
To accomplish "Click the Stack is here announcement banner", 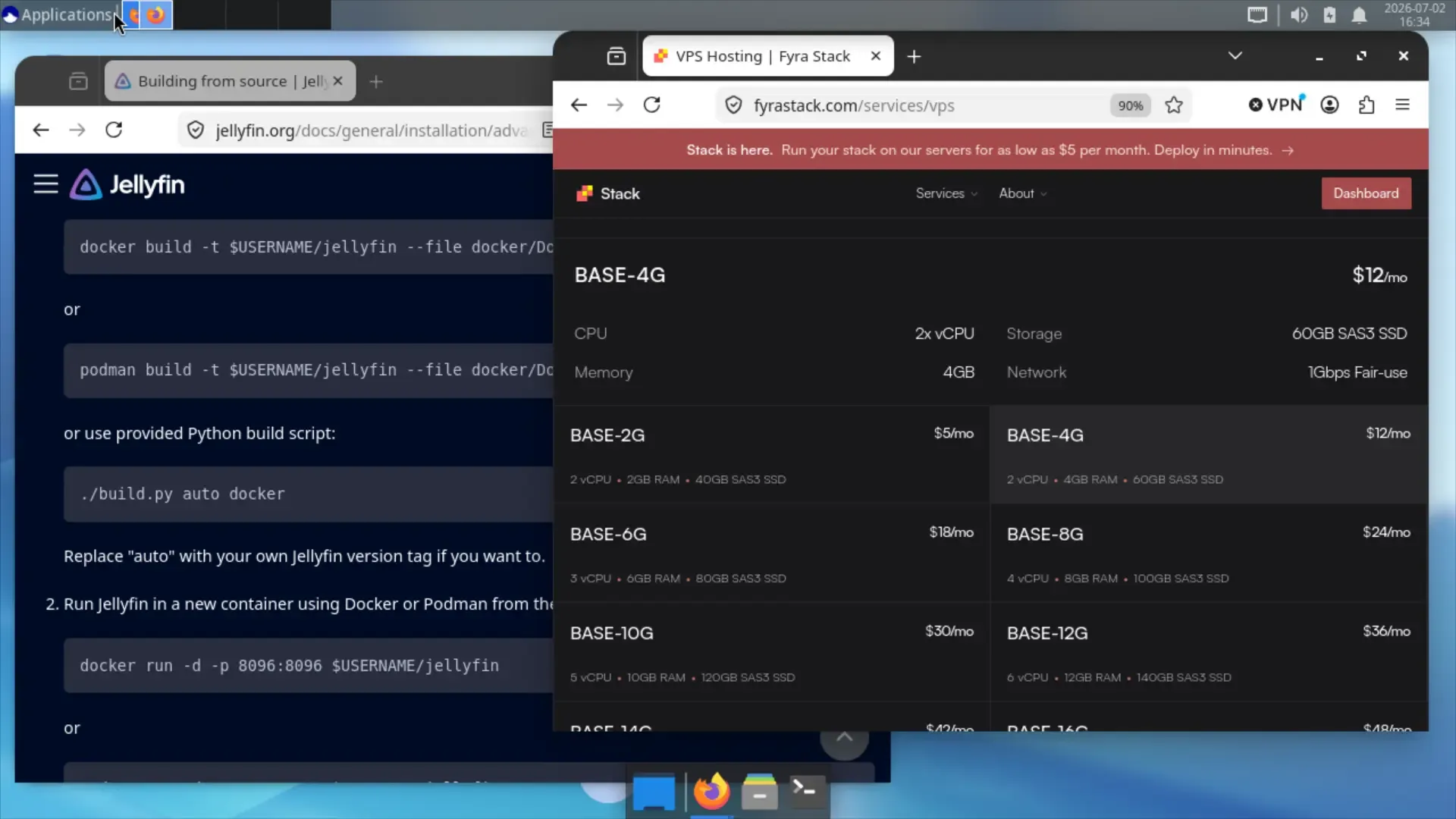I will pos(990,150).
